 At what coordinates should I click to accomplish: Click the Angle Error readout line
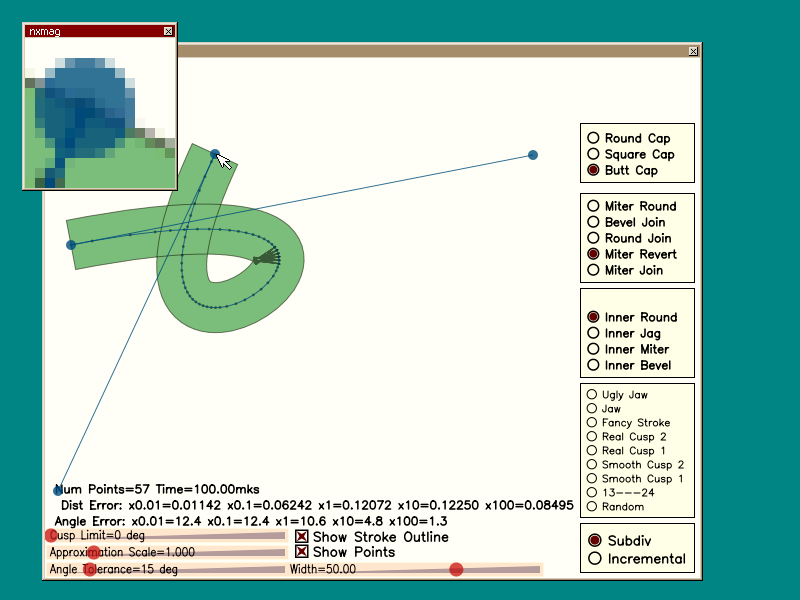tap(251, 521)
